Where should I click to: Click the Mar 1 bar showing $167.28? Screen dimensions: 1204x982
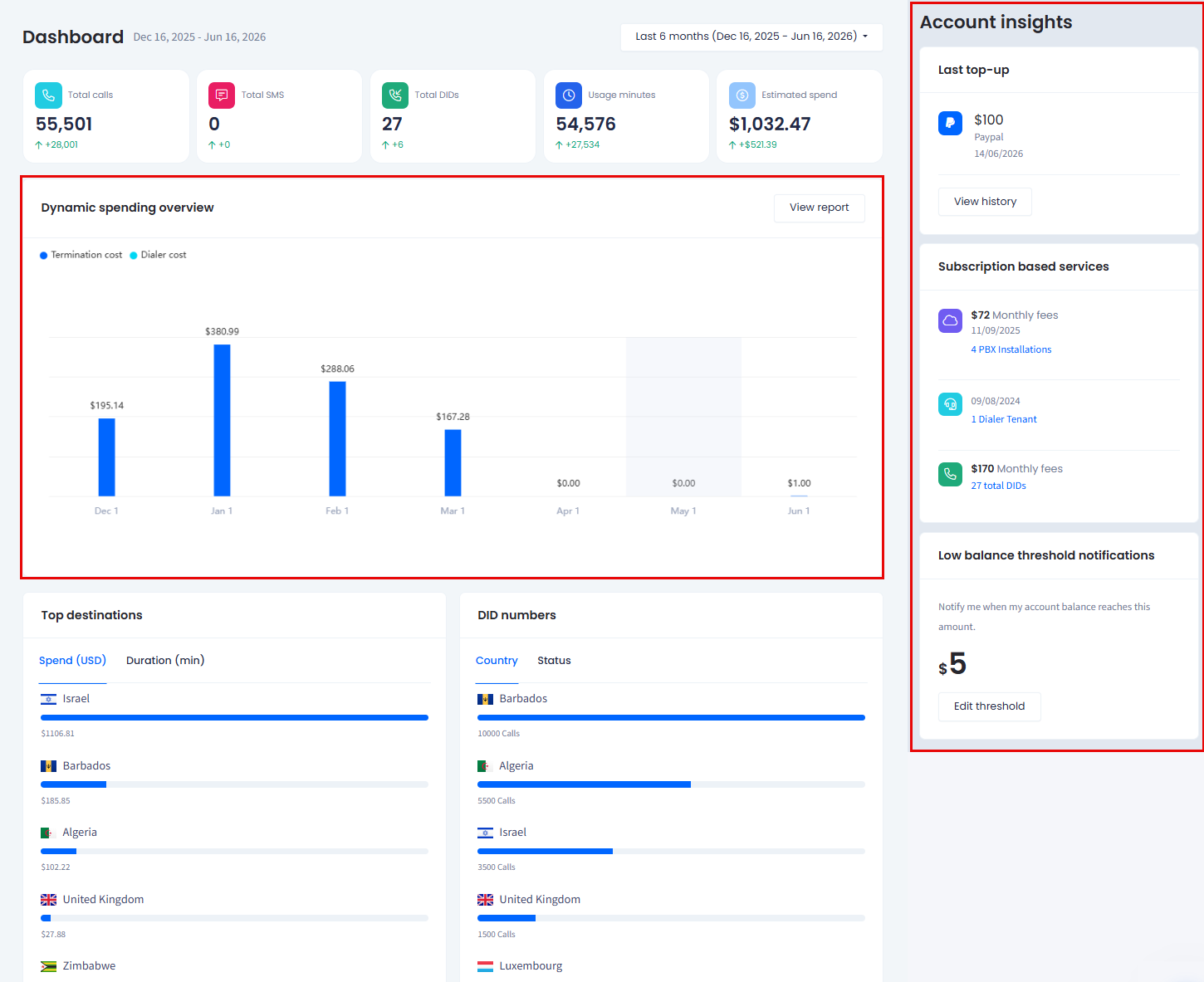pyautogui.click(x=453, y=463)
